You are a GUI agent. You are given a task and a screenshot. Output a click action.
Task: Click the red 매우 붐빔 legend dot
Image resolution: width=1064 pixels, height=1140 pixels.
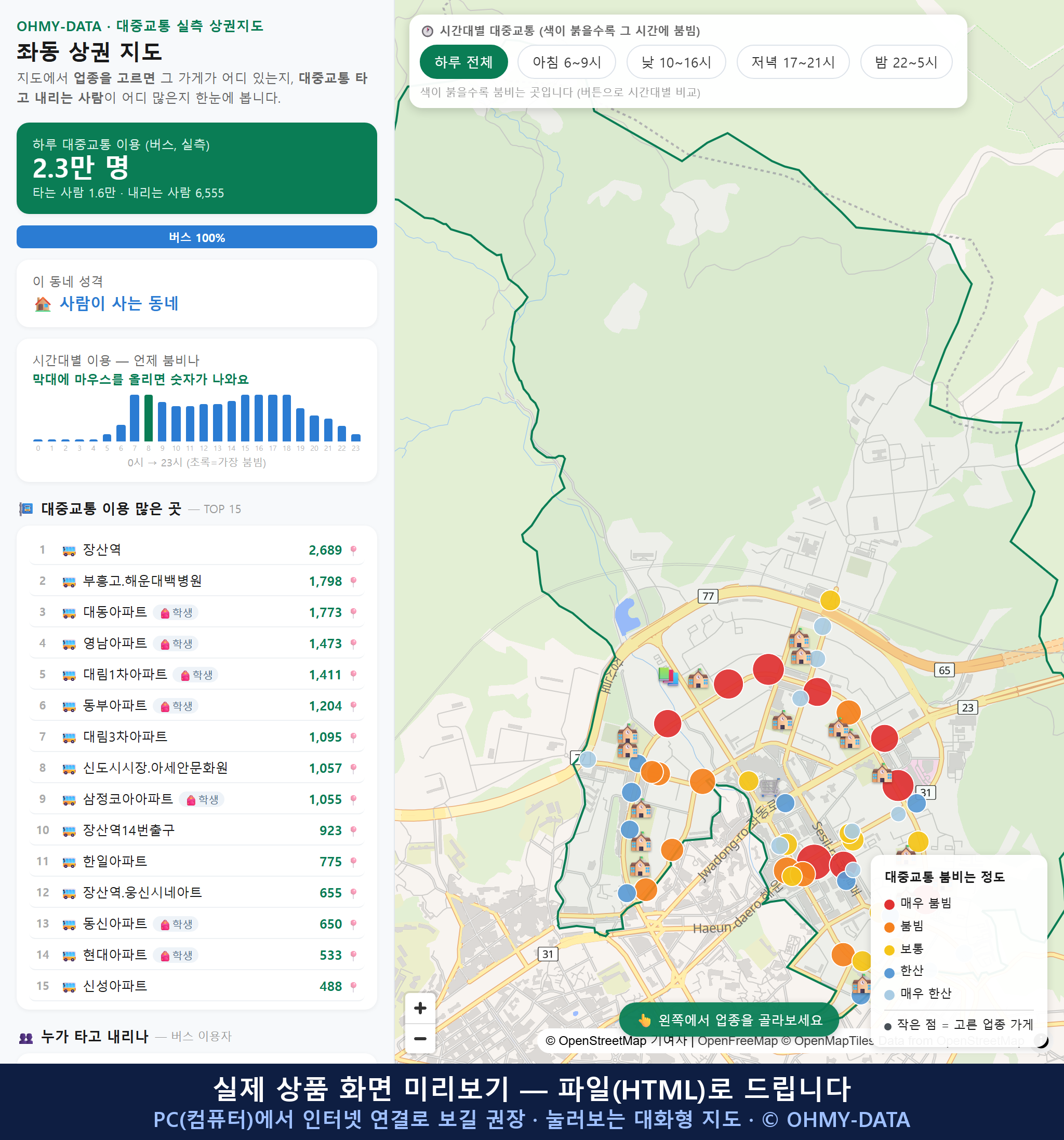(889, 904)
